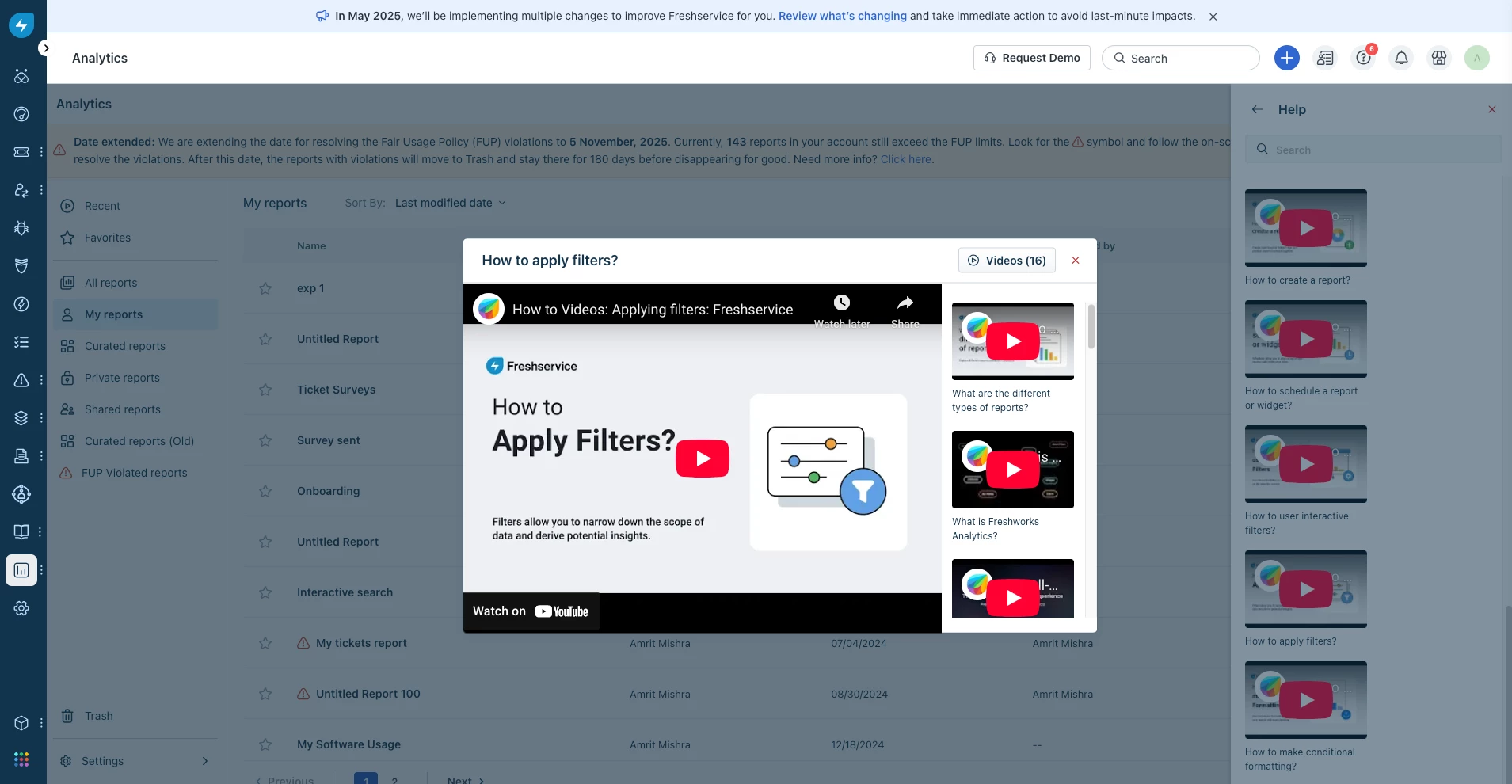Open the marketplace store icon in header
Image resolution: width=1512 pixels, height=784 pixels.
pos(1439,58)
